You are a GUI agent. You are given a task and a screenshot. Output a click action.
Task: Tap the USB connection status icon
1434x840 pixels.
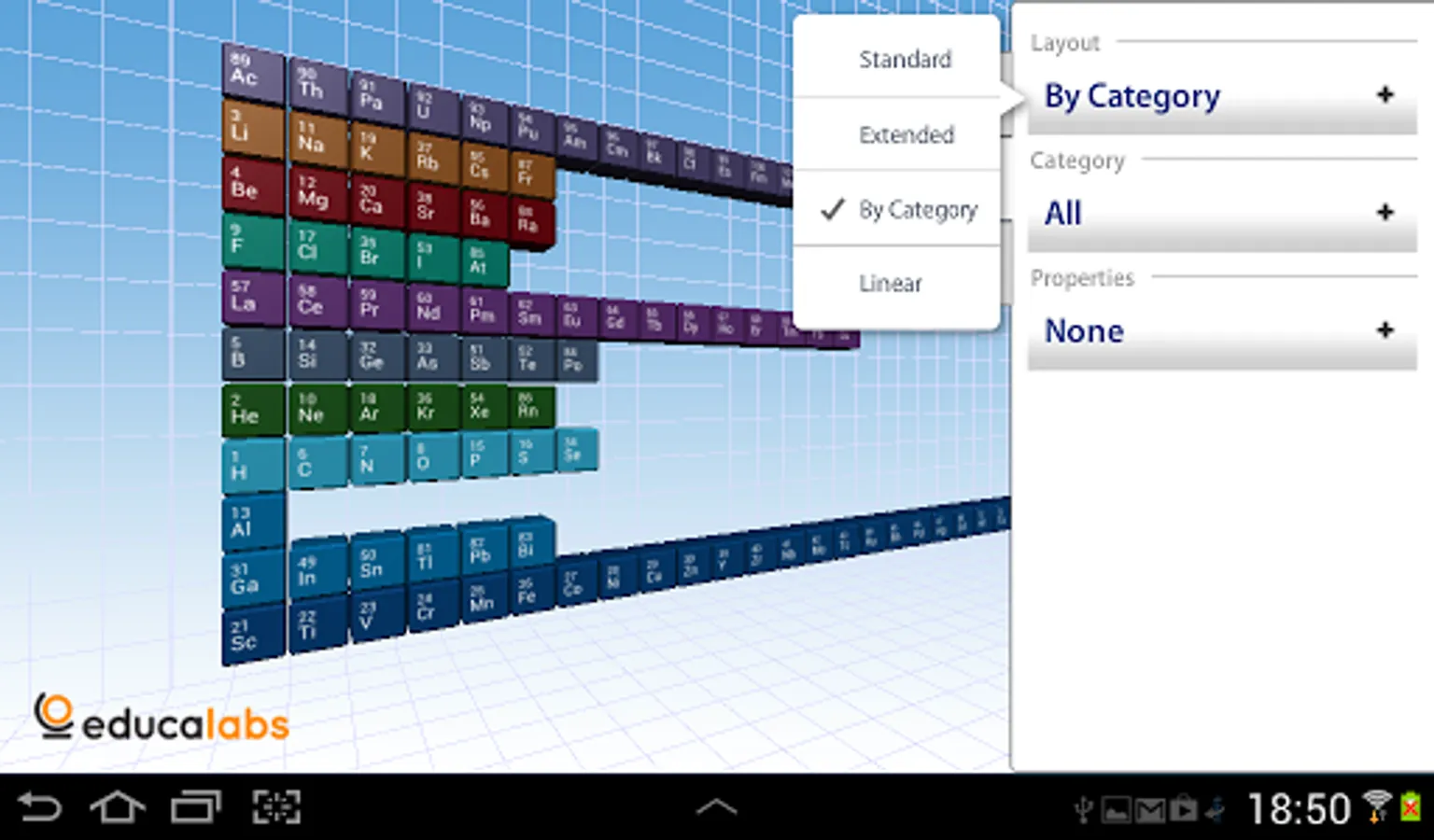(1083, 809)
